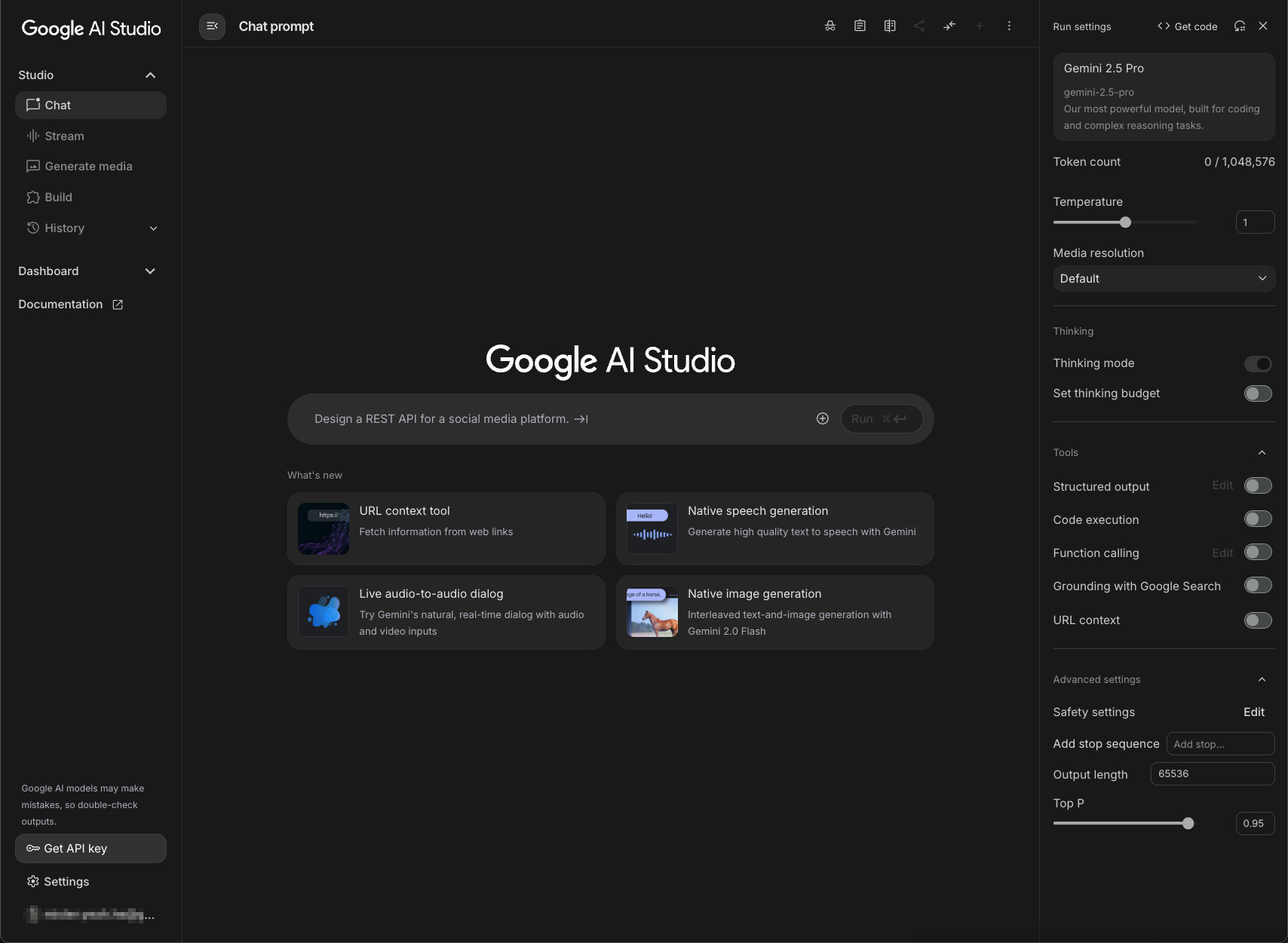Open Generate media in sidebar
Viewport: 1288px width, 943px height.
pyautogui.click(x=90, y=166)
